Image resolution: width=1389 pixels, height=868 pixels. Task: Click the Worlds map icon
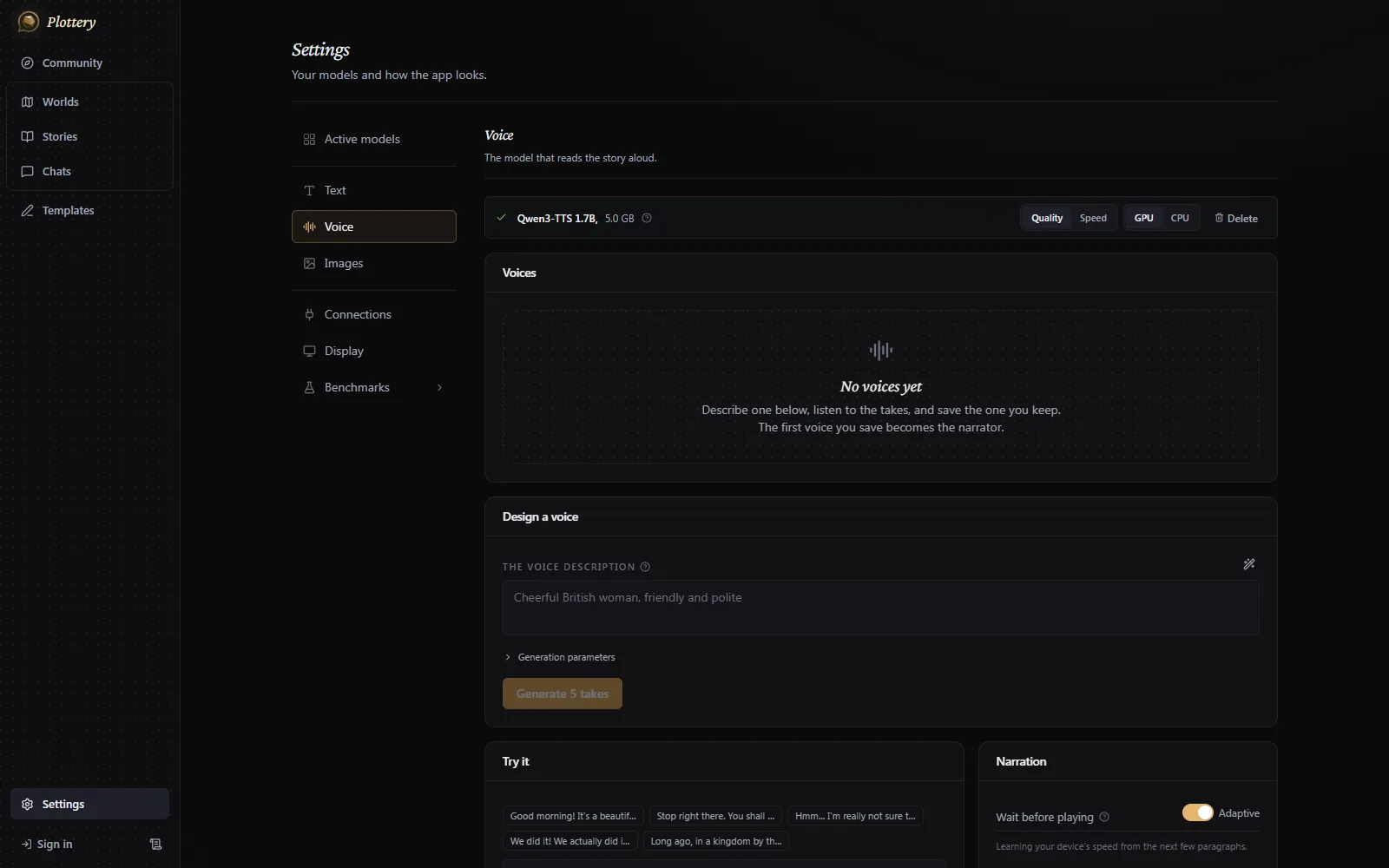pos(28,102)
